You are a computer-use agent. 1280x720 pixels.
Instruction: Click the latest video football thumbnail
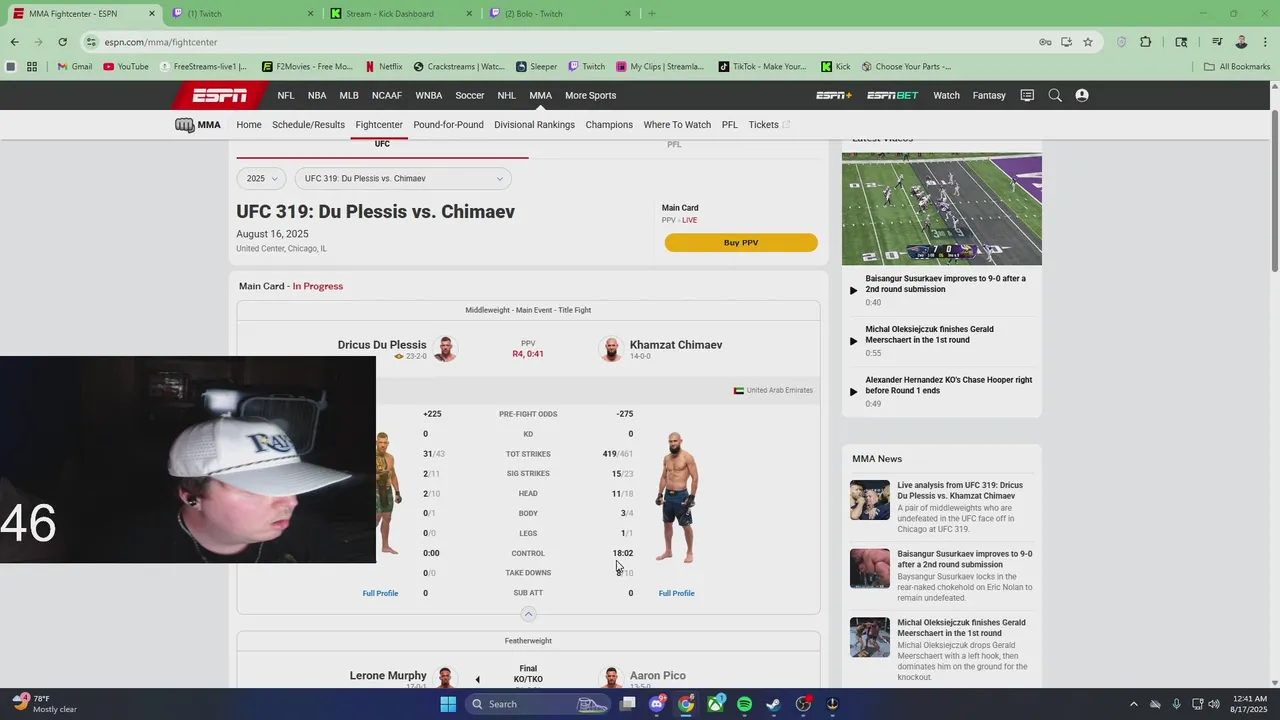click(x=941, y=209)
